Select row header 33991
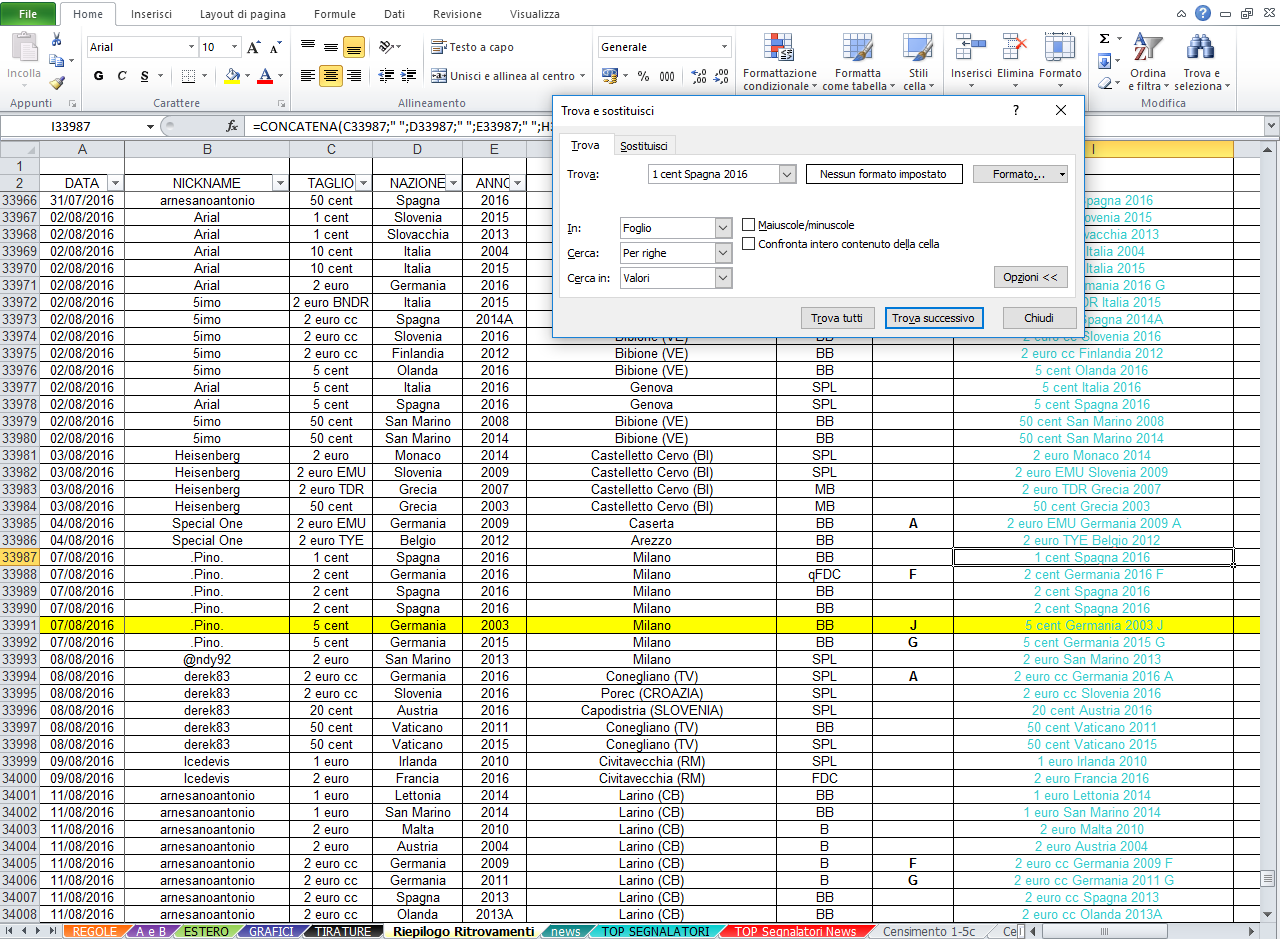The image size is (1280, 939). click(20, 625)
